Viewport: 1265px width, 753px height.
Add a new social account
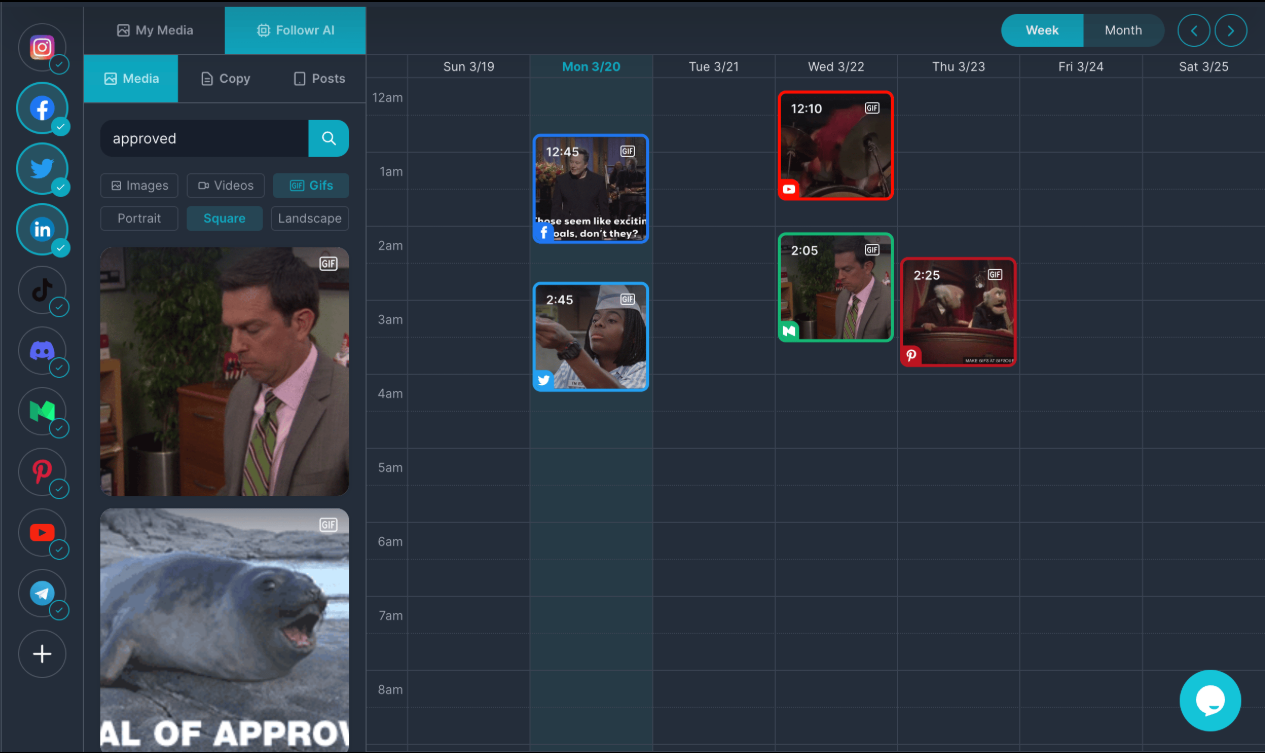[x=42, y=654]
